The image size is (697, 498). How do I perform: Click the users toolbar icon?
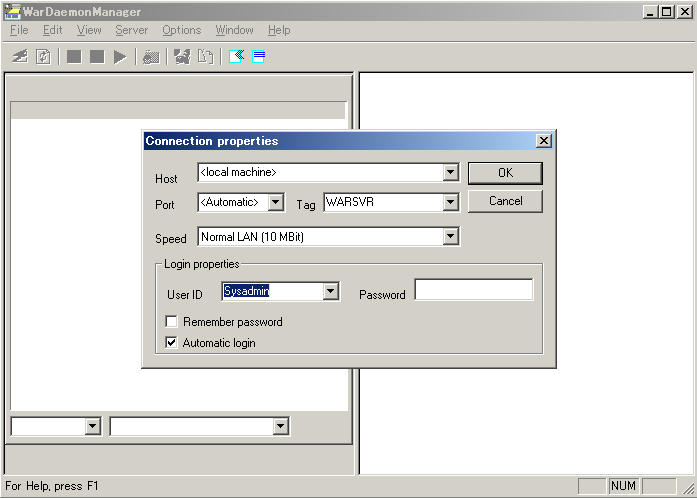pos(182,56)
